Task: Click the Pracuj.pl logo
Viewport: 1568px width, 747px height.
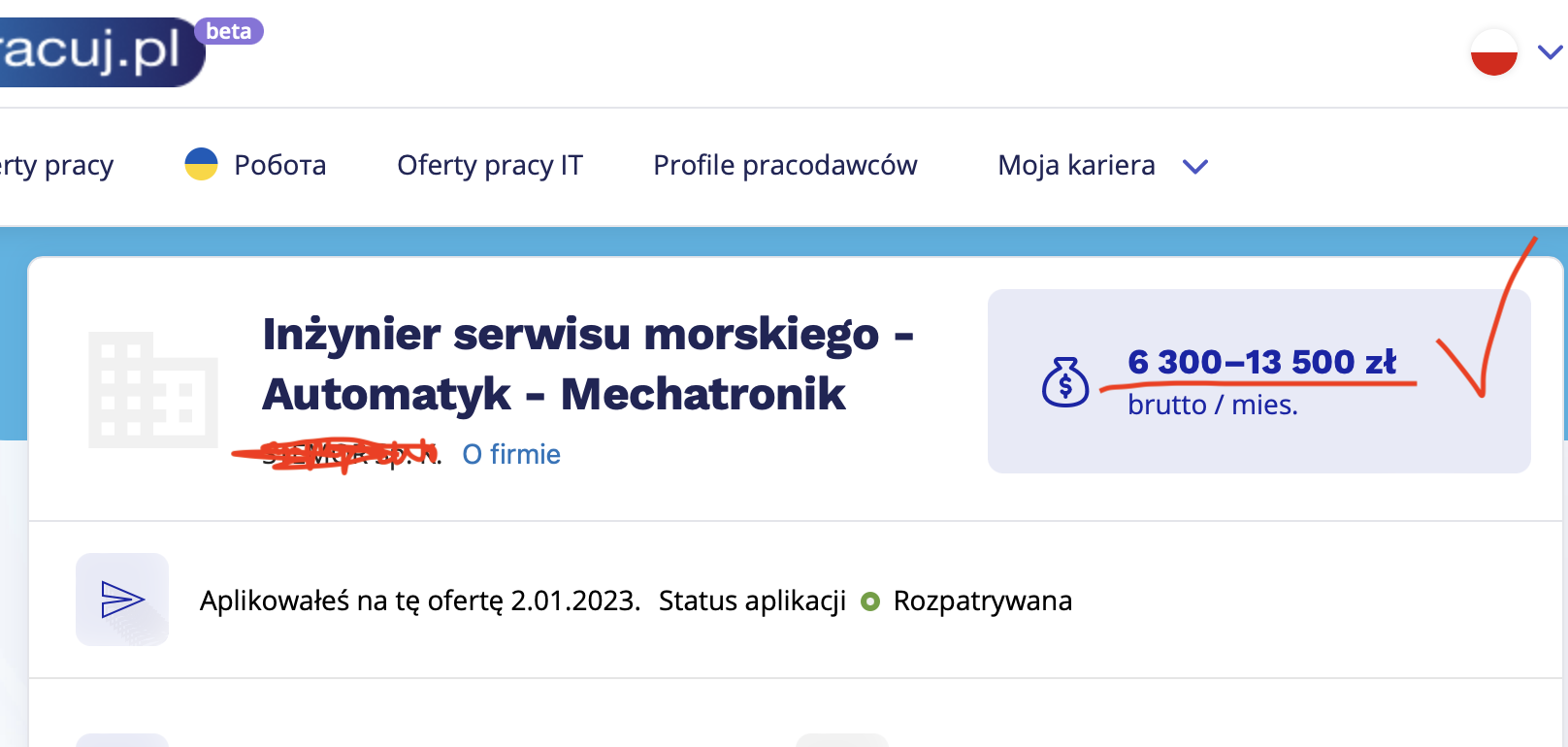Action: coord(92,50)
